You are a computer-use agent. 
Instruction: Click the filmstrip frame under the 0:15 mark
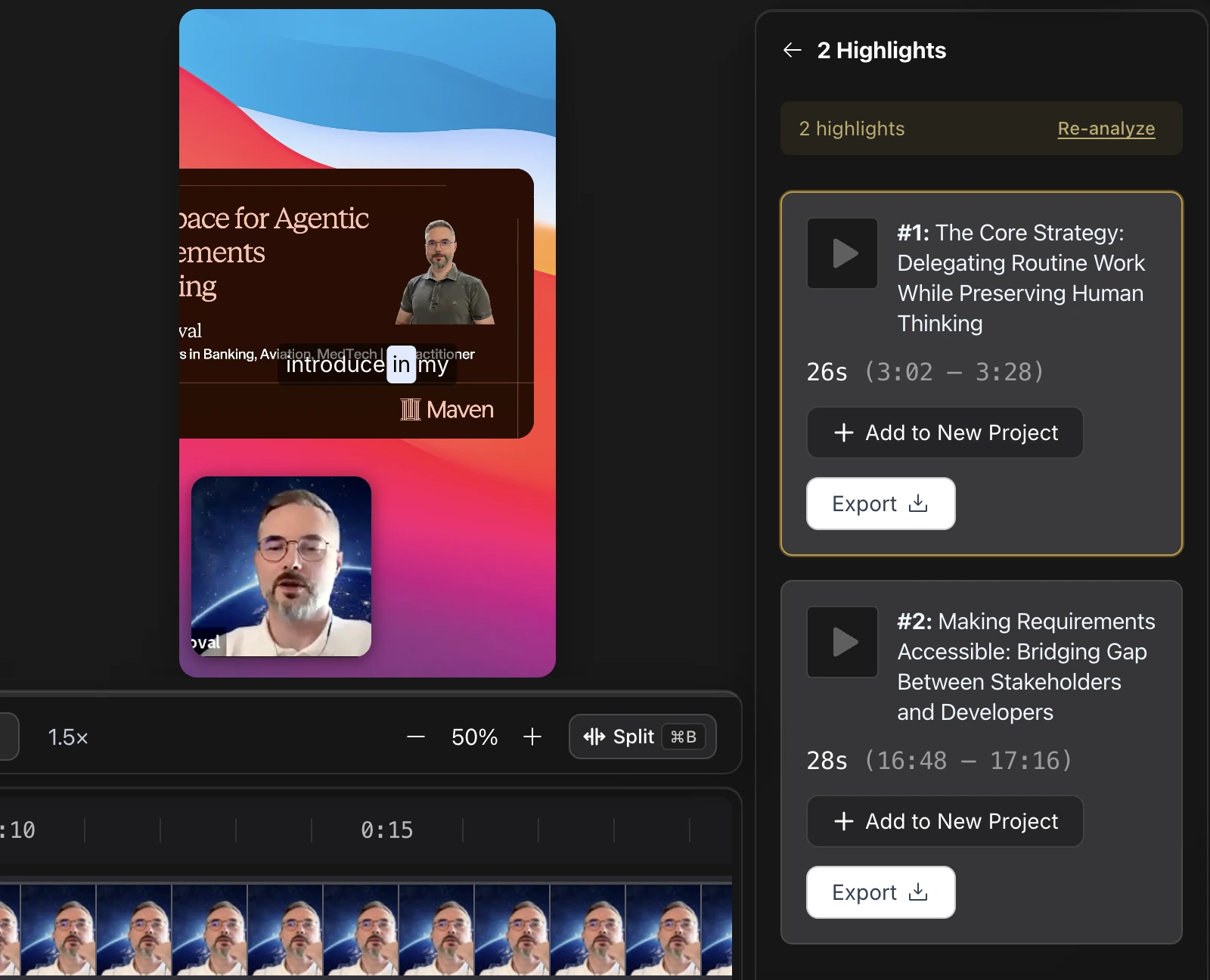[361, 930]
